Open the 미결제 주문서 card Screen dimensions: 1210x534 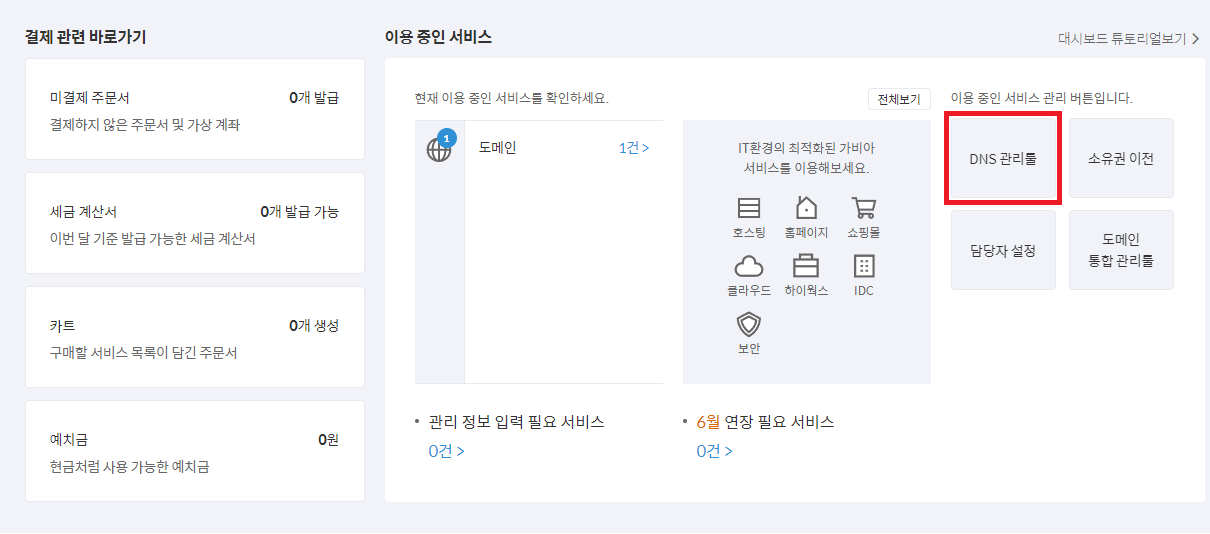195,109
